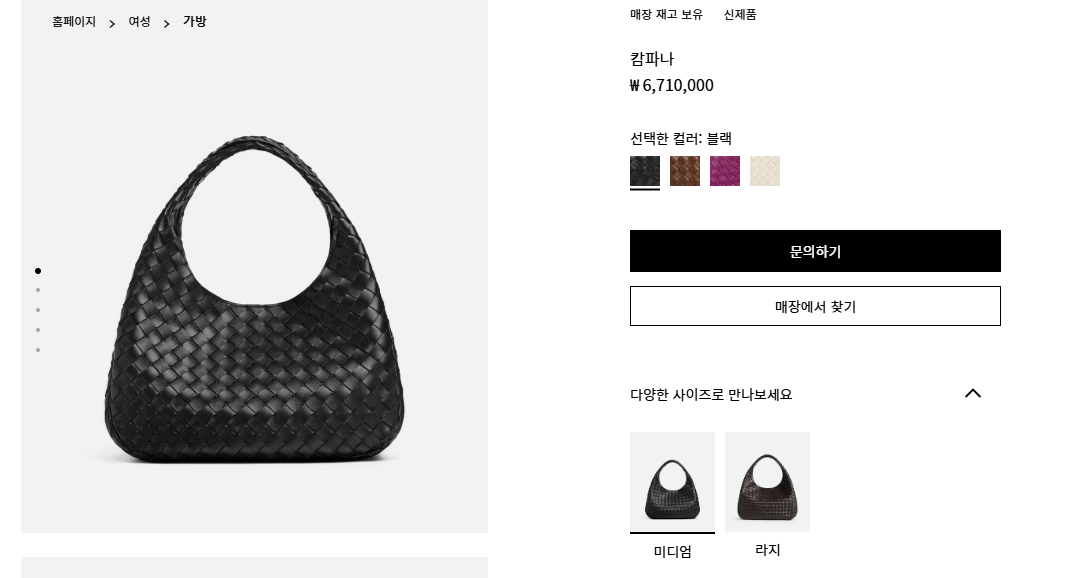Jump to the second image indicator dot
Screen dimensions: 1085x578
[x=38, y=290]
